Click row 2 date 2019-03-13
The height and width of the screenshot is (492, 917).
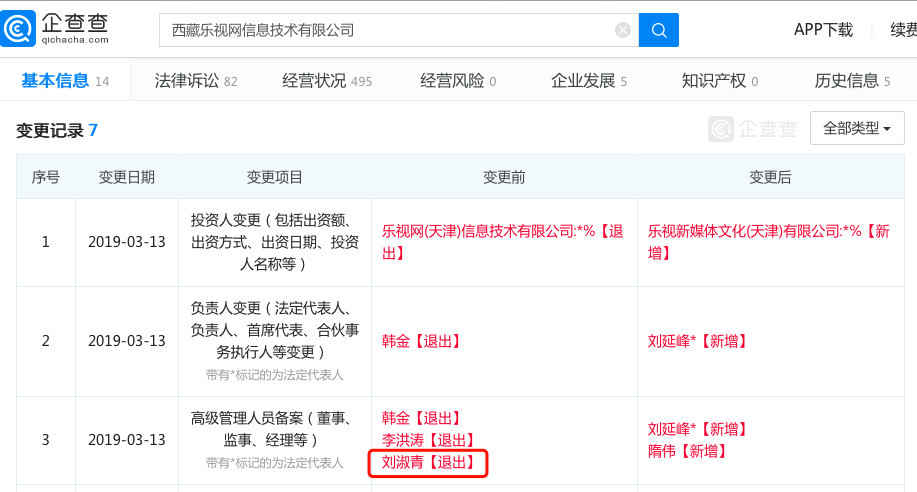point(127,340)
